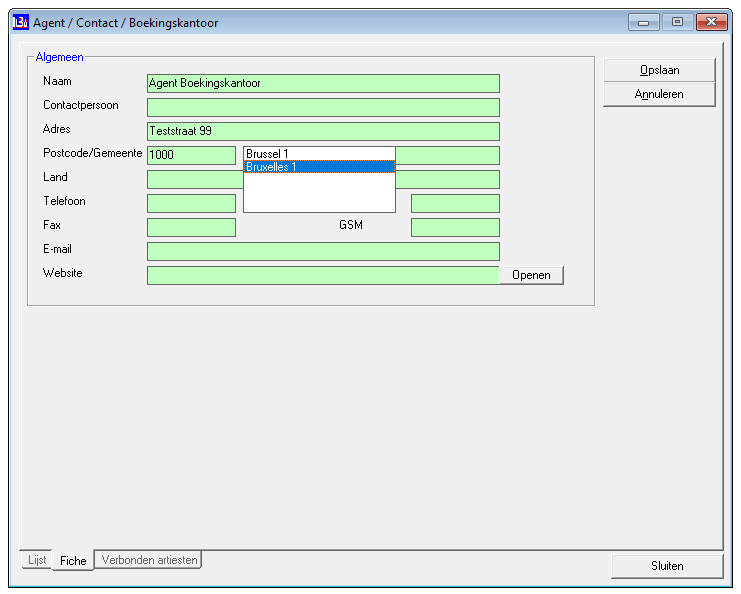
Task: Open the Verbonden artiesten tab
Action: (x=149, y=560)
